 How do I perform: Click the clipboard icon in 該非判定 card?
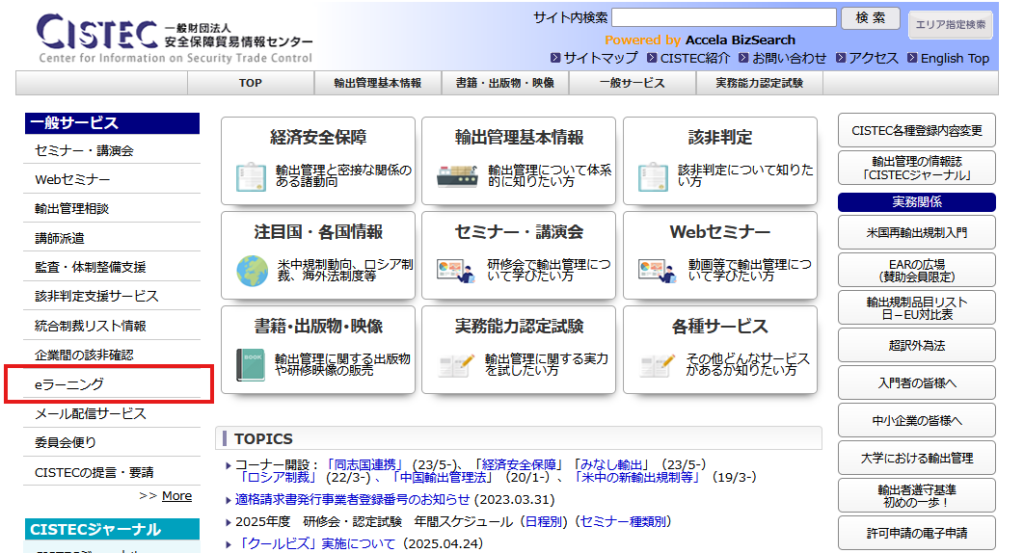tap(653, 176)
